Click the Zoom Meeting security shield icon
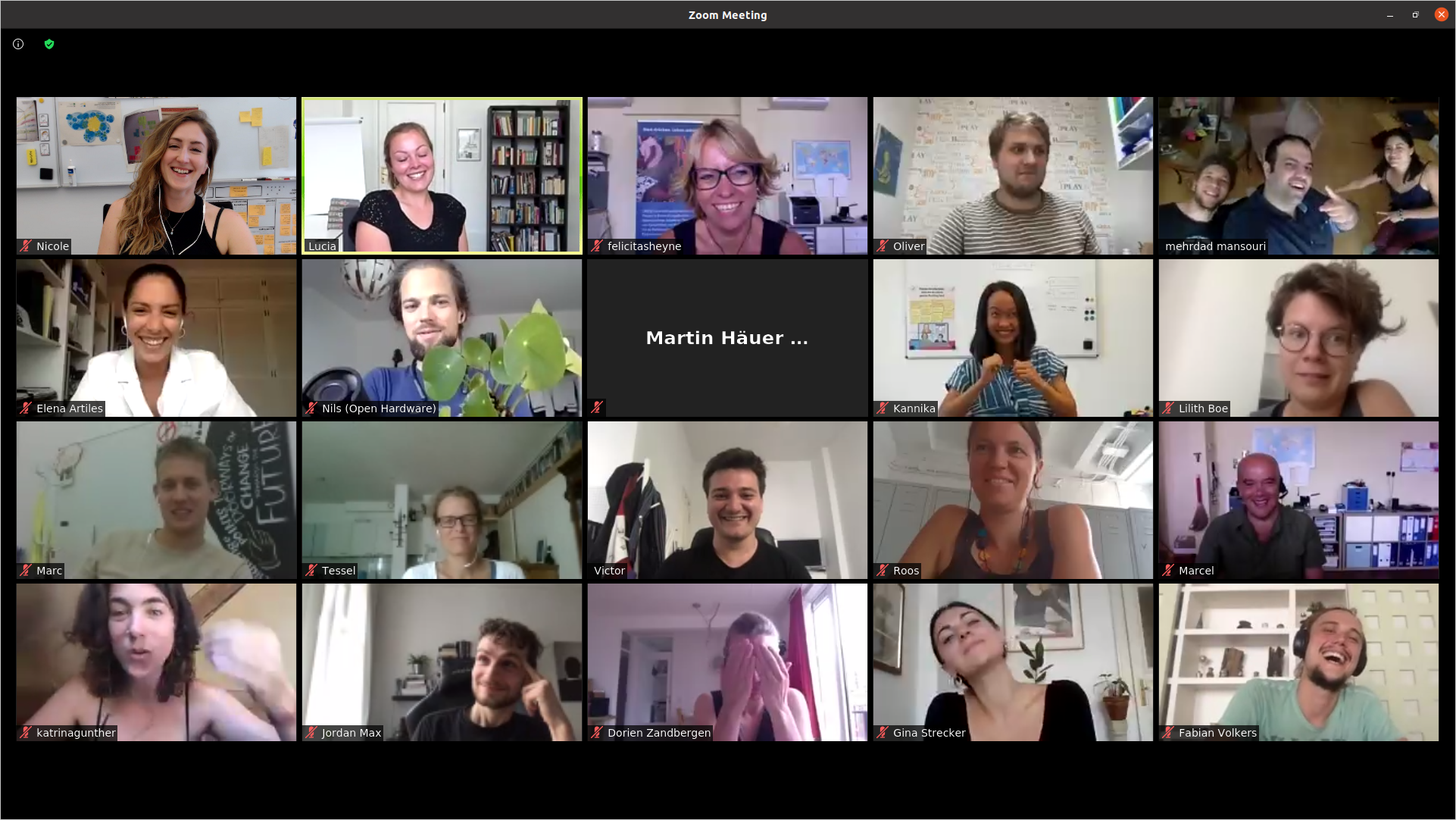Image resolution: width=1456 pixels, height=820 pixels. 50,44
